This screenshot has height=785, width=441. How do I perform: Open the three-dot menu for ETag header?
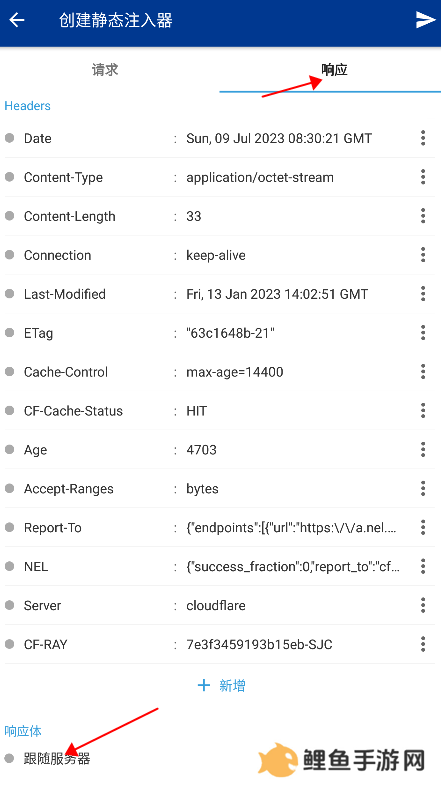click(x=423, y=333)
